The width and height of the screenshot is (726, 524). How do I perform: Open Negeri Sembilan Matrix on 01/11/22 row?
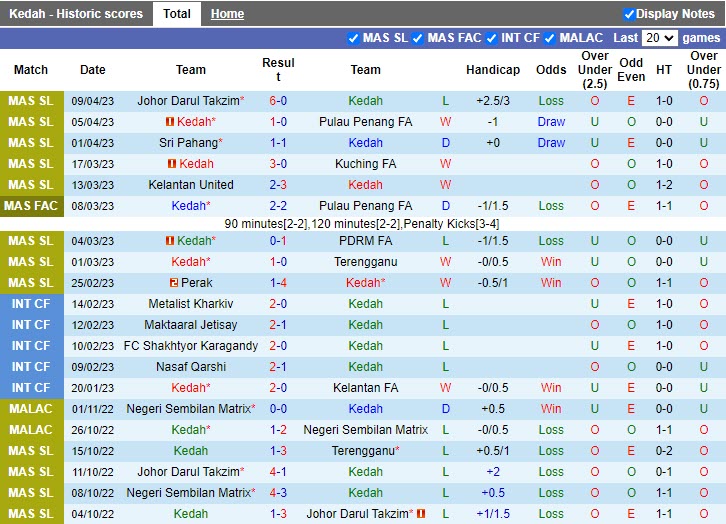coord(188,409)
